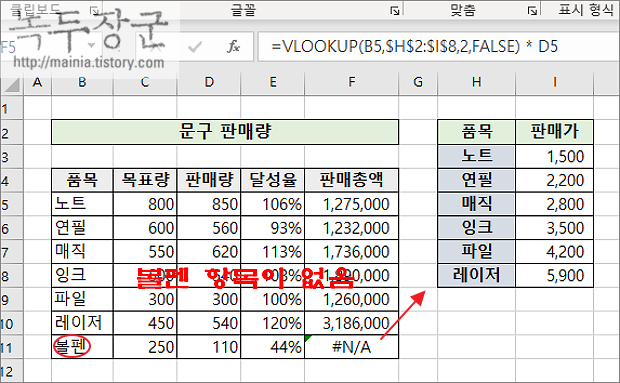Click price cell 4,200

[555, 252]
